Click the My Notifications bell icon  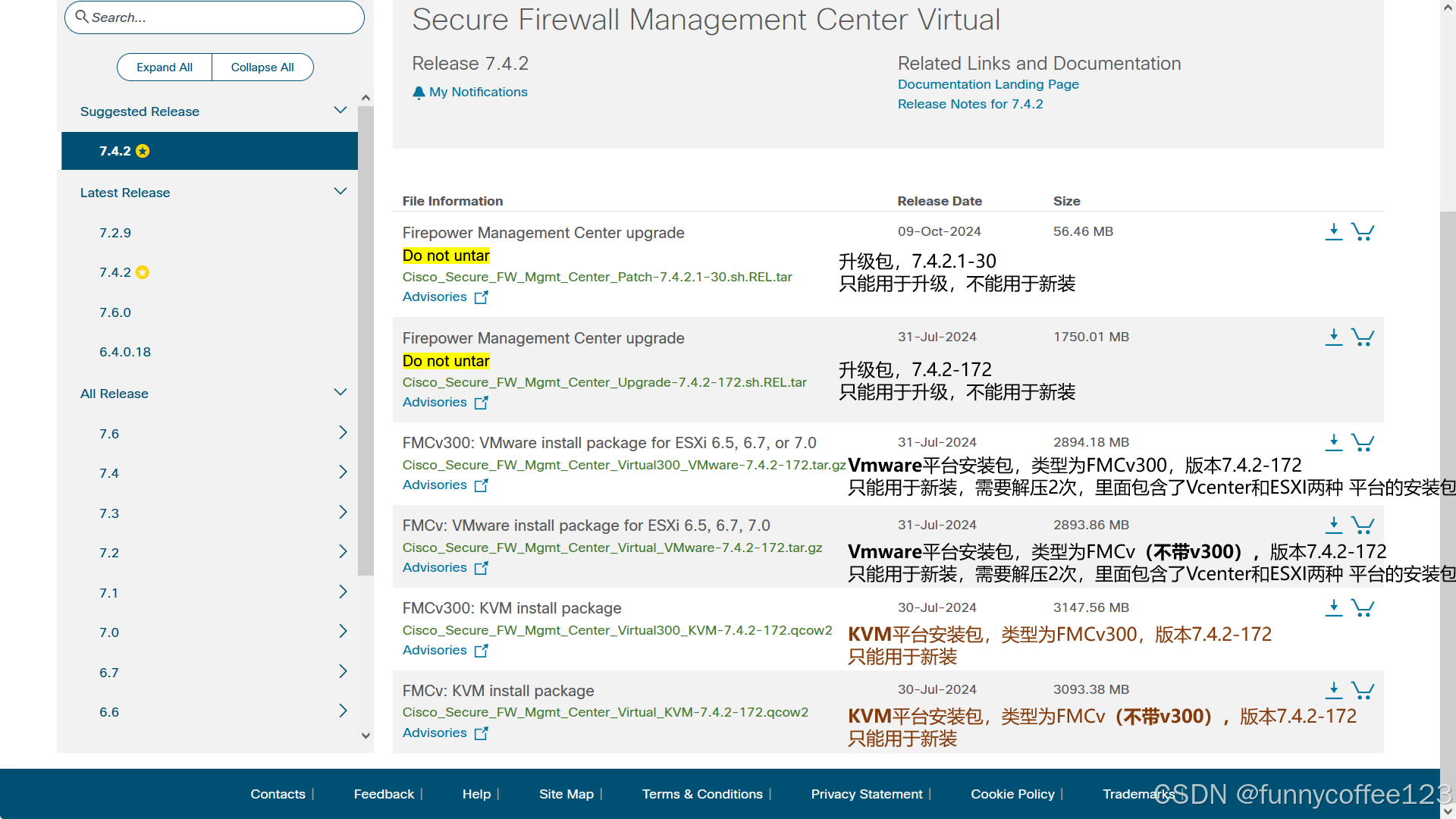coord(419,93)
